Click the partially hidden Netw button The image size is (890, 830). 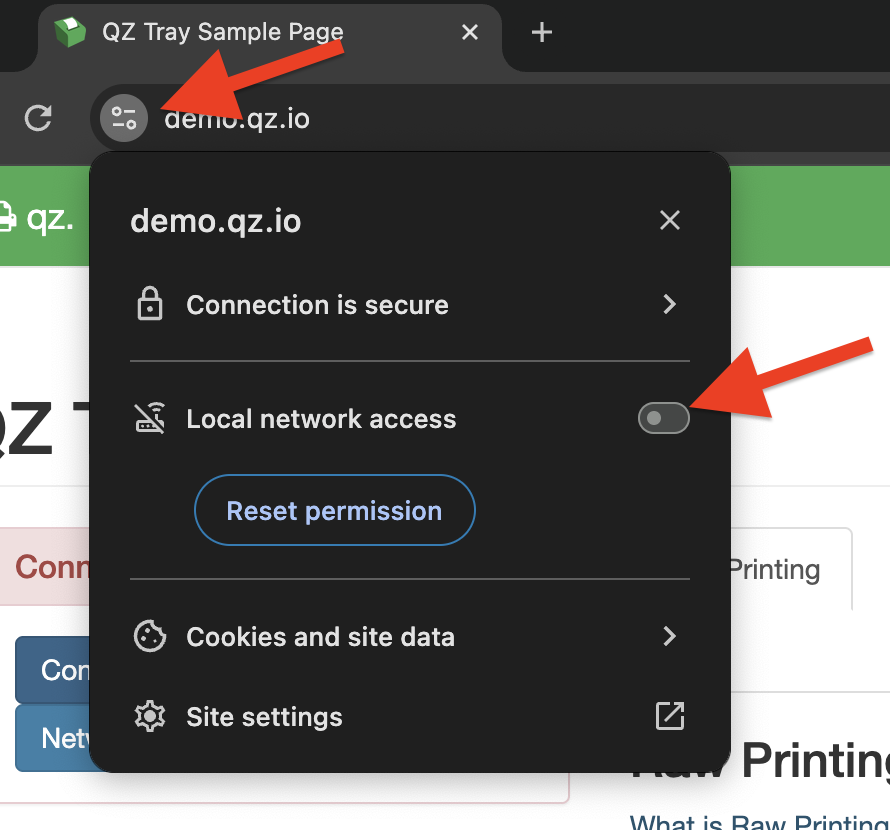[54, 739]
